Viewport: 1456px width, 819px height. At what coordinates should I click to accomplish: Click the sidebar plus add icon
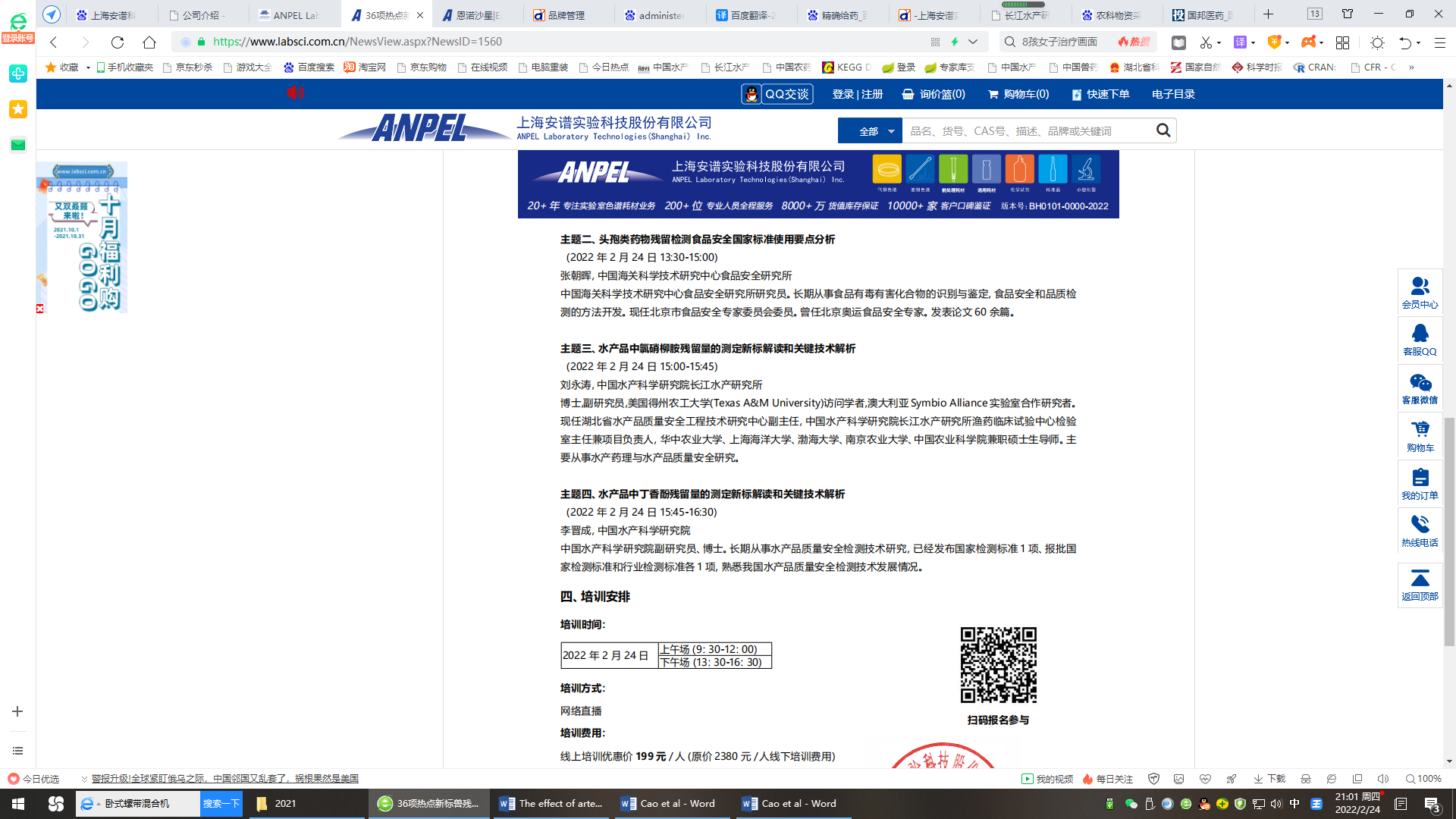[x=17, y=711]
